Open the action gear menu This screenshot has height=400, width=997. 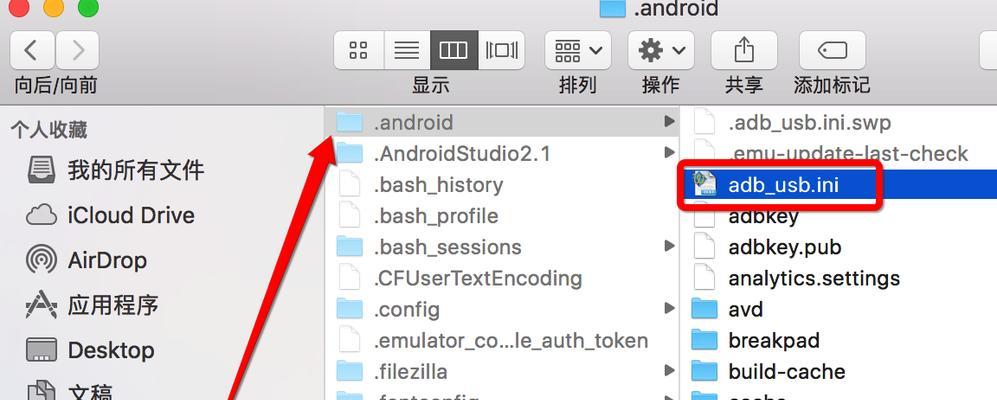(661, 50)
